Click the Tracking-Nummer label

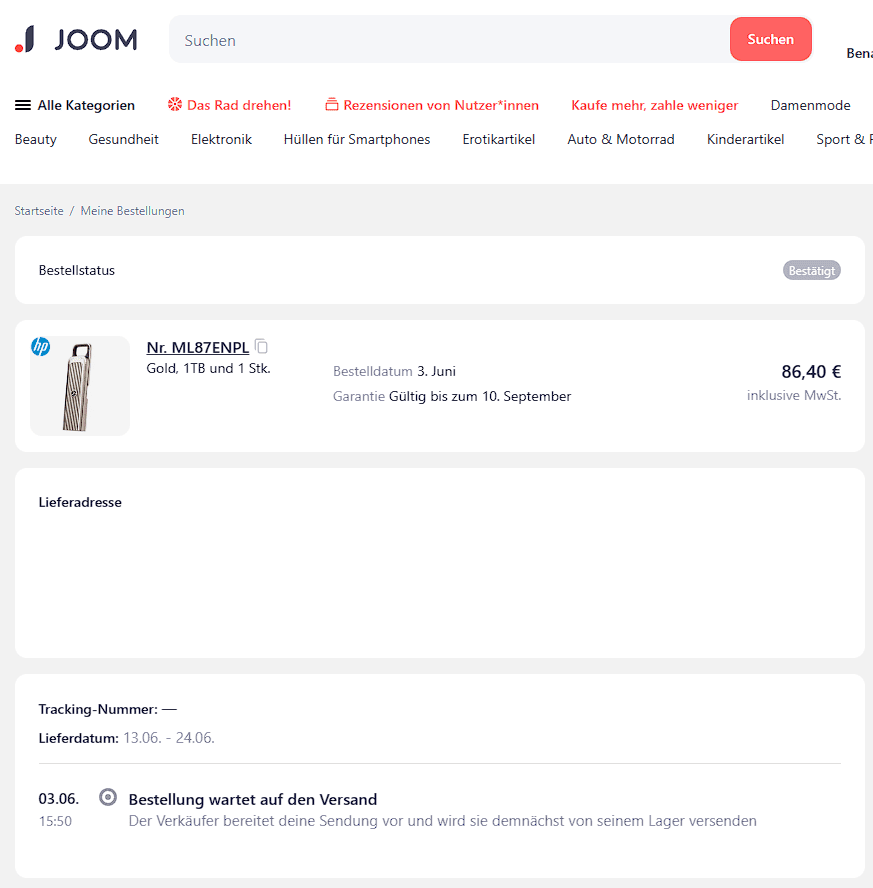pyautogui.click(x=98, y=709)
